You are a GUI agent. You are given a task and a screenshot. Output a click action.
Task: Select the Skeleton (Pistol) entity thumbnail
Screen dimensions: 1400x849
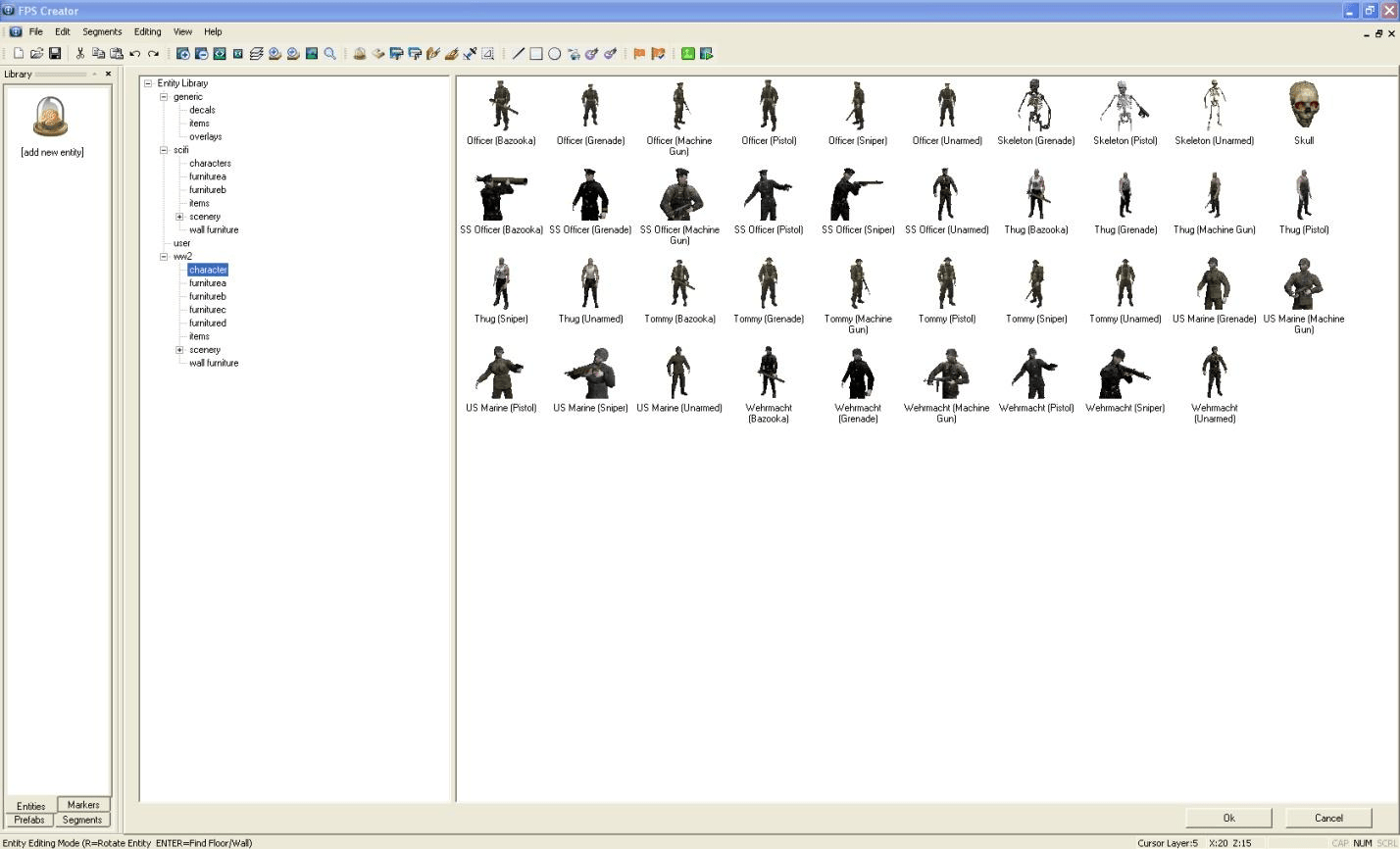pyautogui.click(x=1125, y=105)
